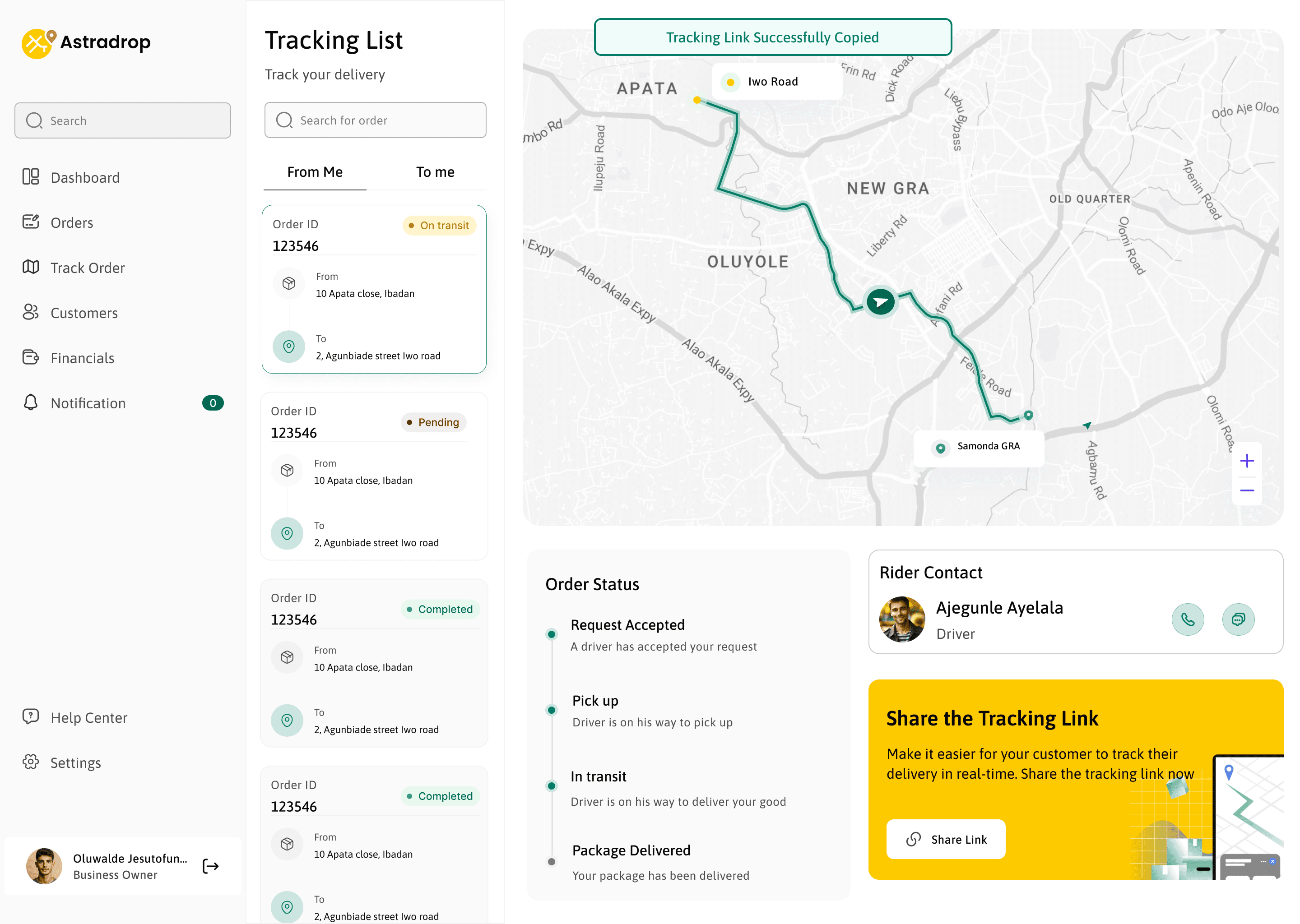
Task: Click the Share Link button
Action: point(945,839)
